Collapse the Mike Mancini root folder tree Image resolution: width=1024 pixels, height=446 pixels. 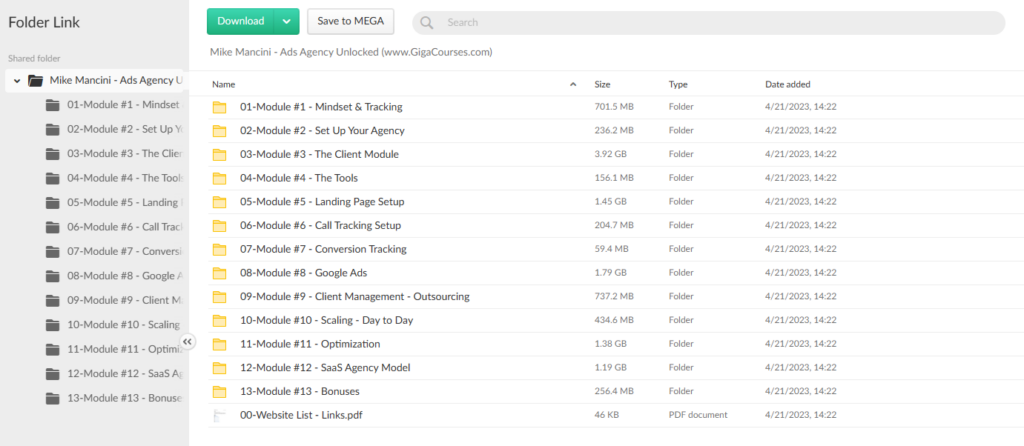pyautogui.click(x=17, y=80)
